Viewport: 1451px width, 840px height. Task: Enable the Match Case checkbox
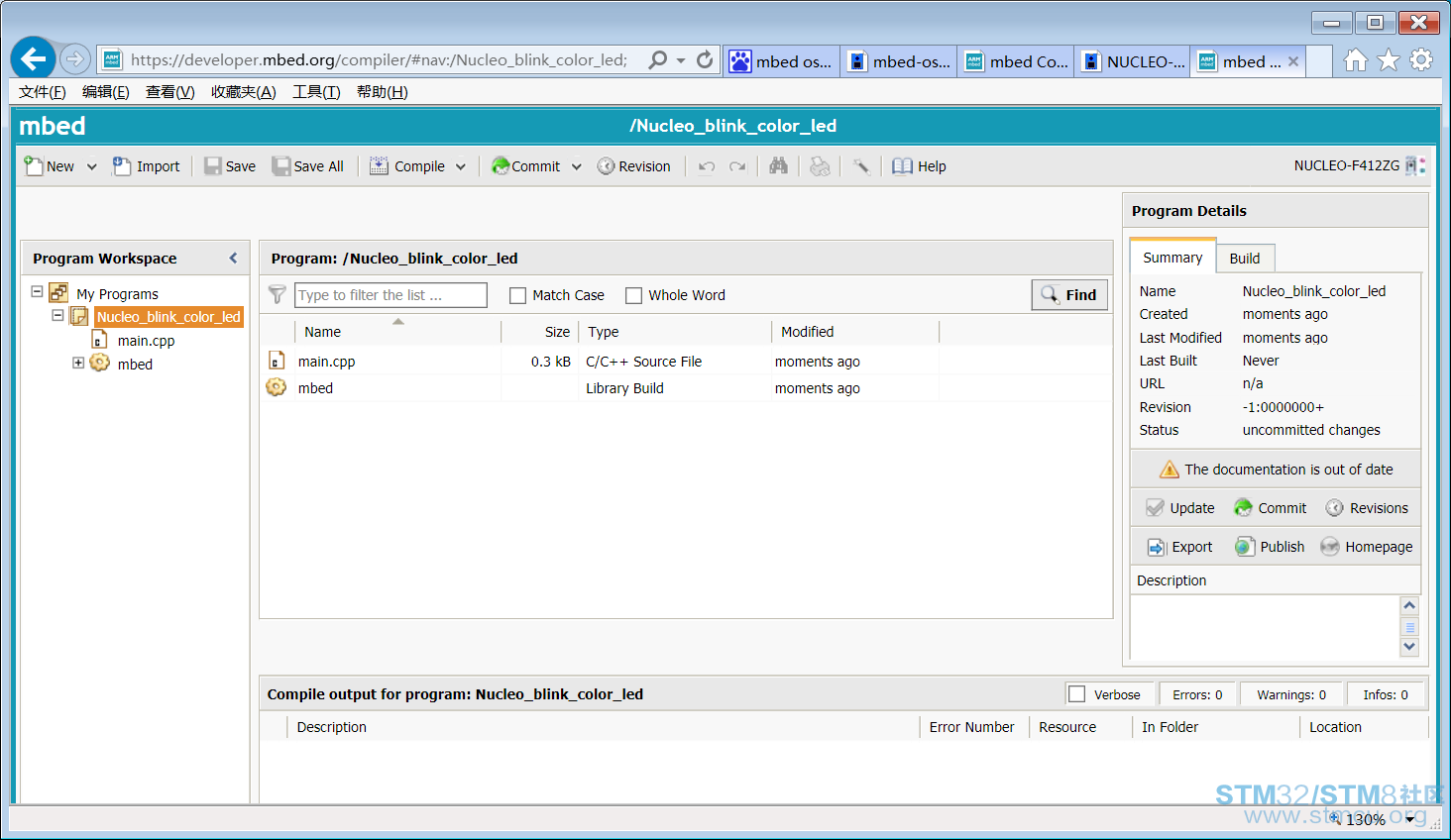coord(517,295)
